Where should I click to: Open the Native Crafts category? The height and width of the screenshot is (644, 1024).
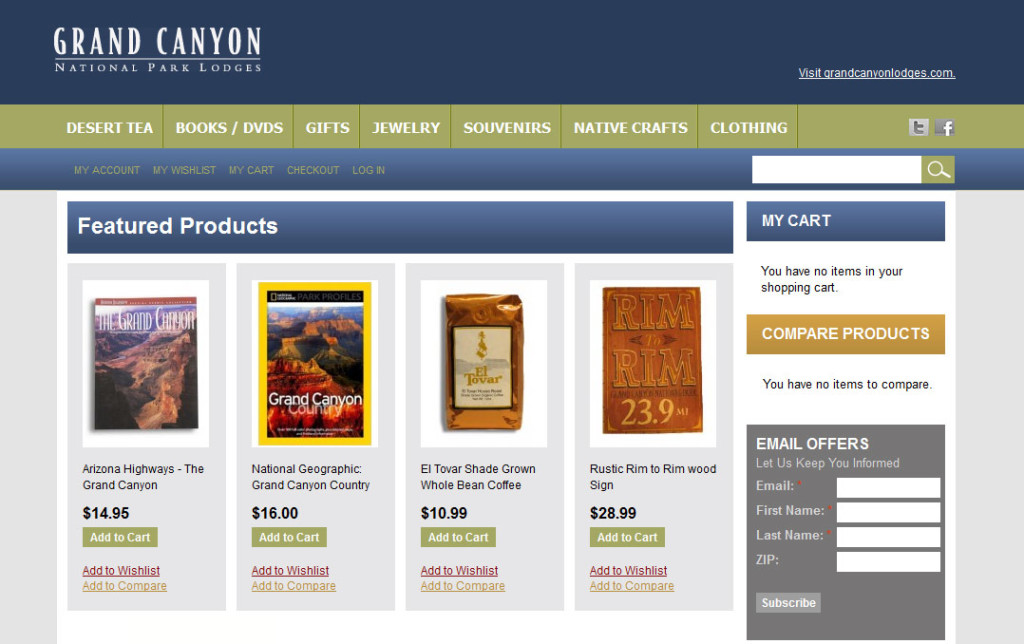[x=630, y=127]
